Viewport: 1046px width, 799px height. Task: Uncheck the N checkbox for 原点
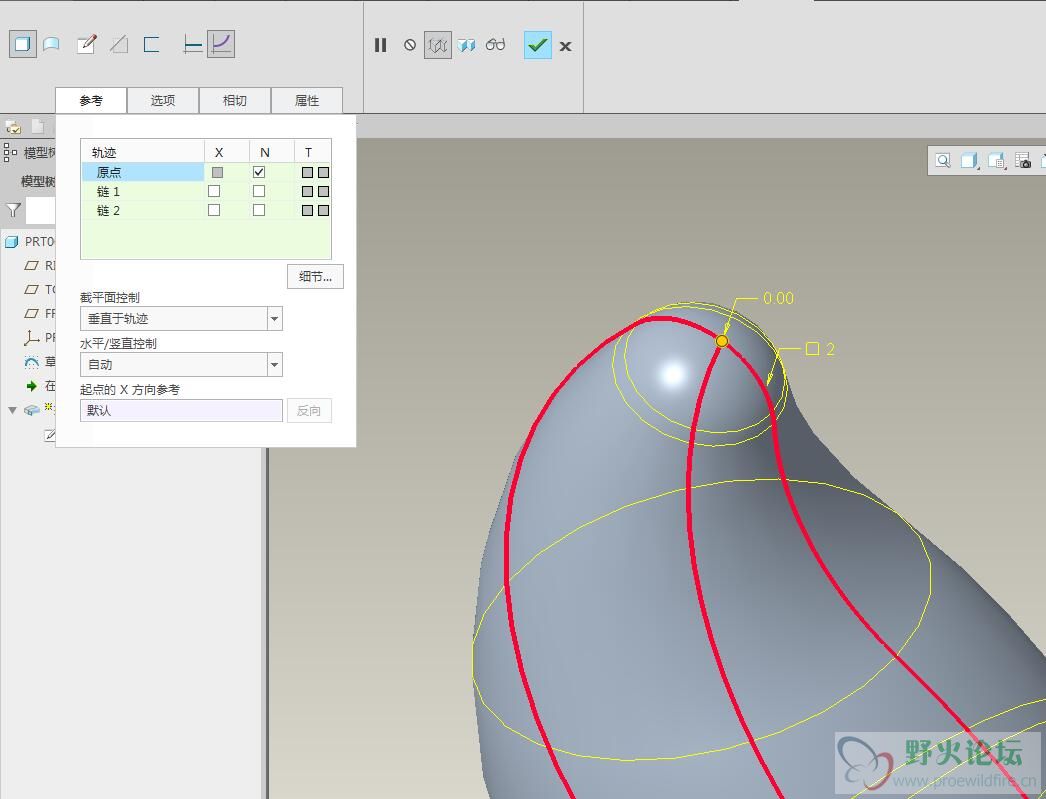(259, 172)
